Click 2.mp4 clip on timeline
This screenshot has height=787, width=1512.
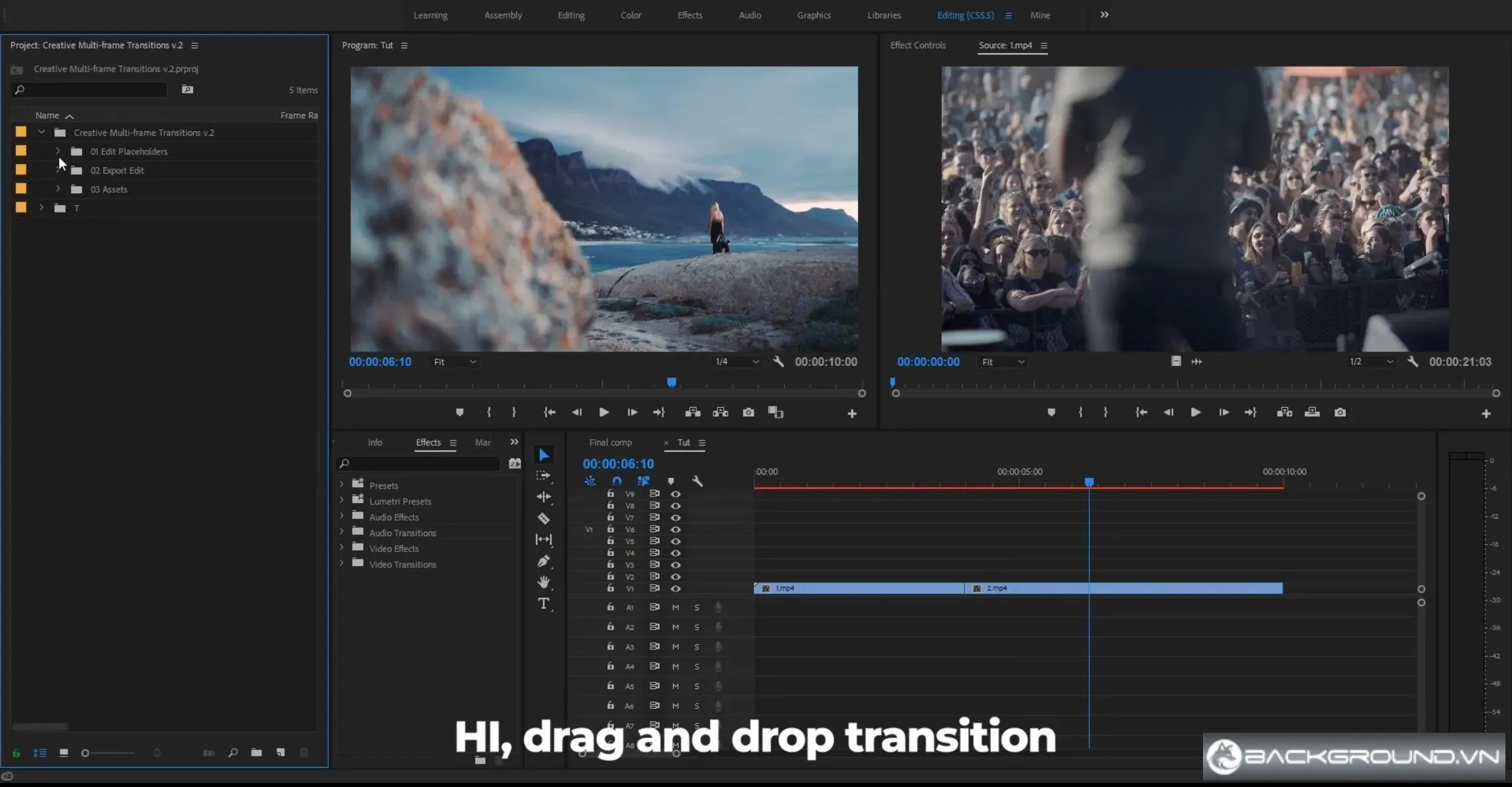pyautogui.click(x=1124, y=588)
